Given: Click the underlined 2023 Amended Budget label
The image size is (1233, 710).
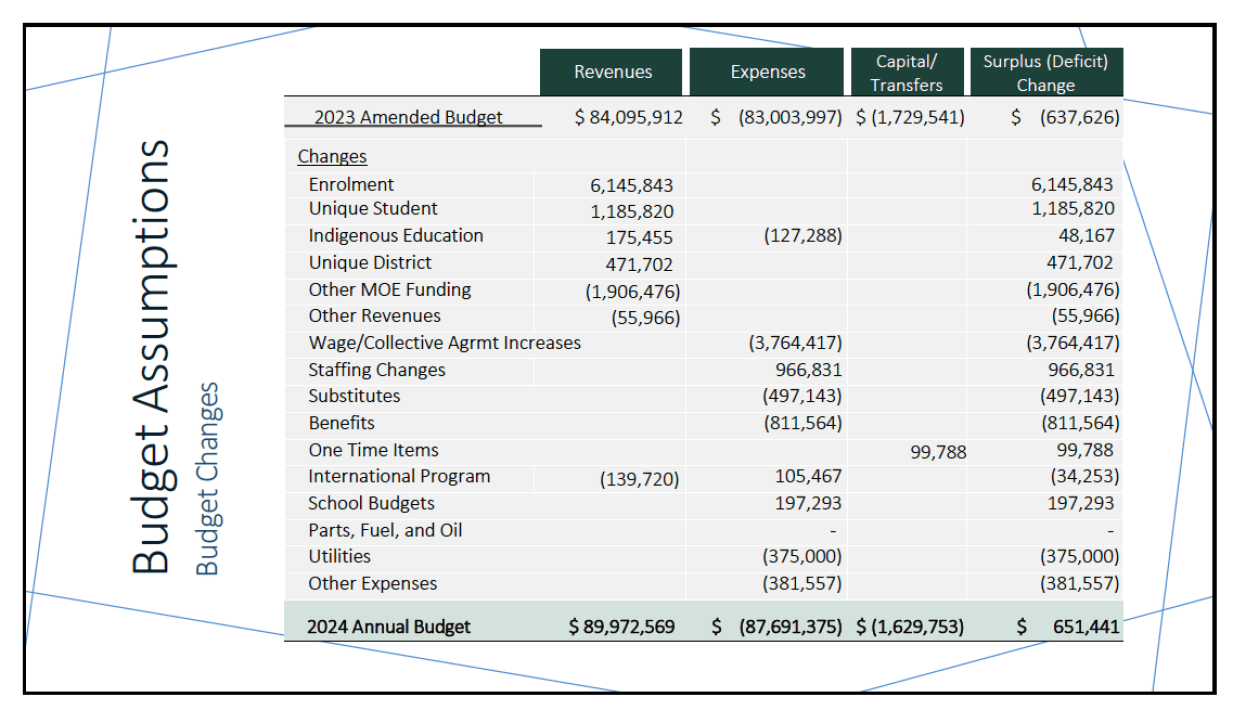Looking at the screenshot, I should pos(408,117).
